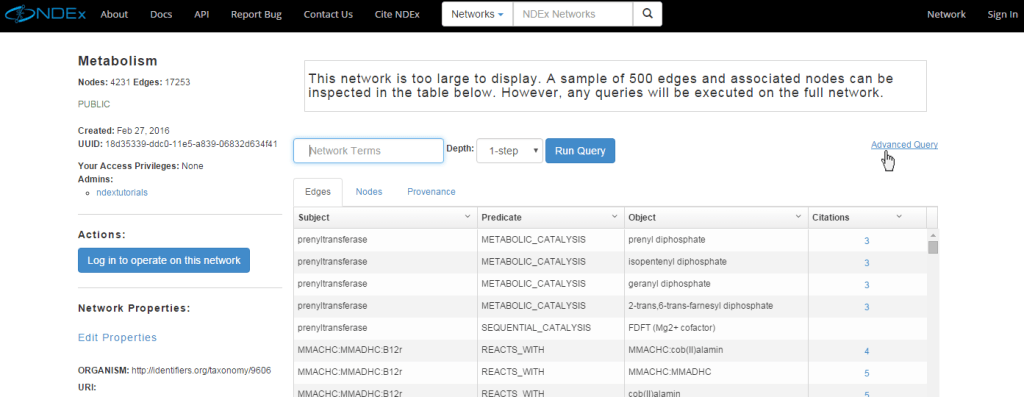The height and width of the screenshot is (397, 1024).
Task: Click the Run Query button
Action: (x=580, y=151)
